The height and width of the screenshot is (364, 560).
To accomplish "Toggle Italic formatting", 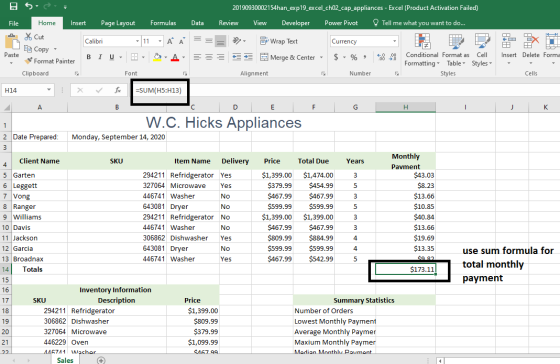I will 100,57.
